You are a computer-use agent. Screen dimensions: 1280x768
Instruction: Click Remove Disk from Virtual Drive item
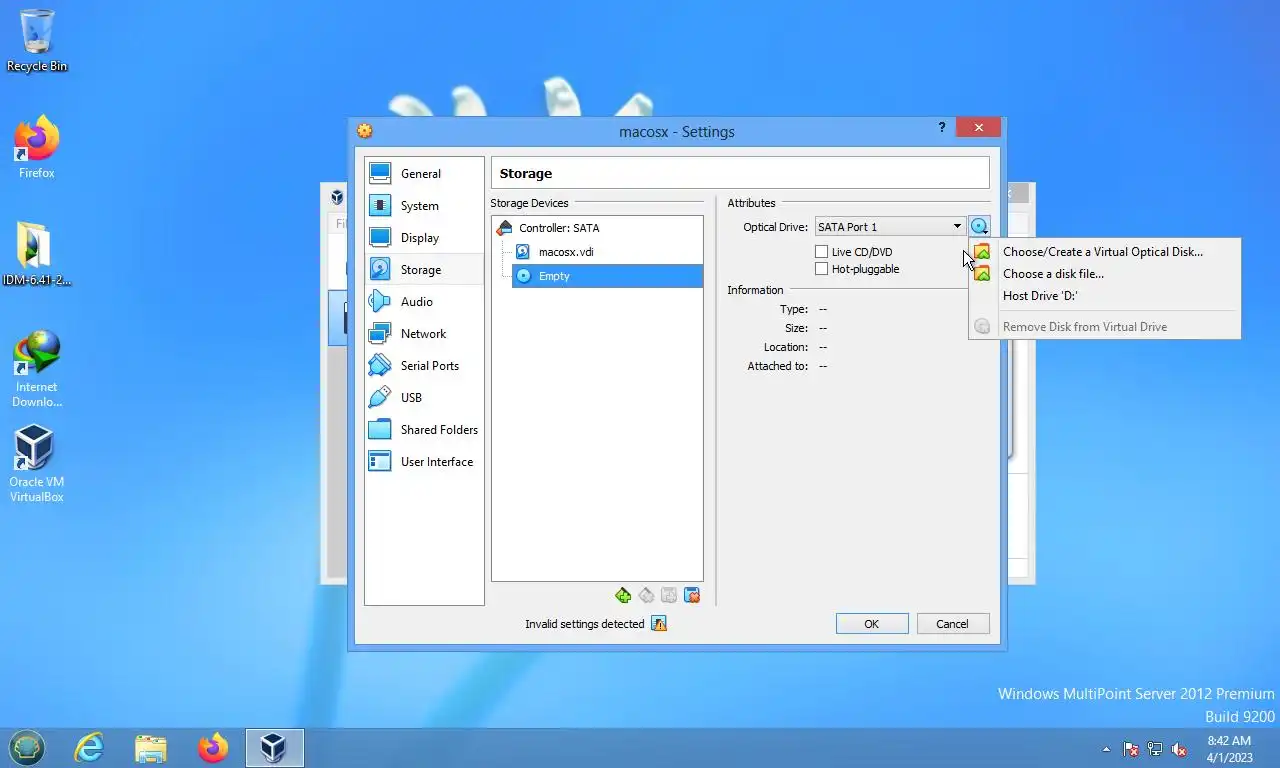(x=1104, y=327)
